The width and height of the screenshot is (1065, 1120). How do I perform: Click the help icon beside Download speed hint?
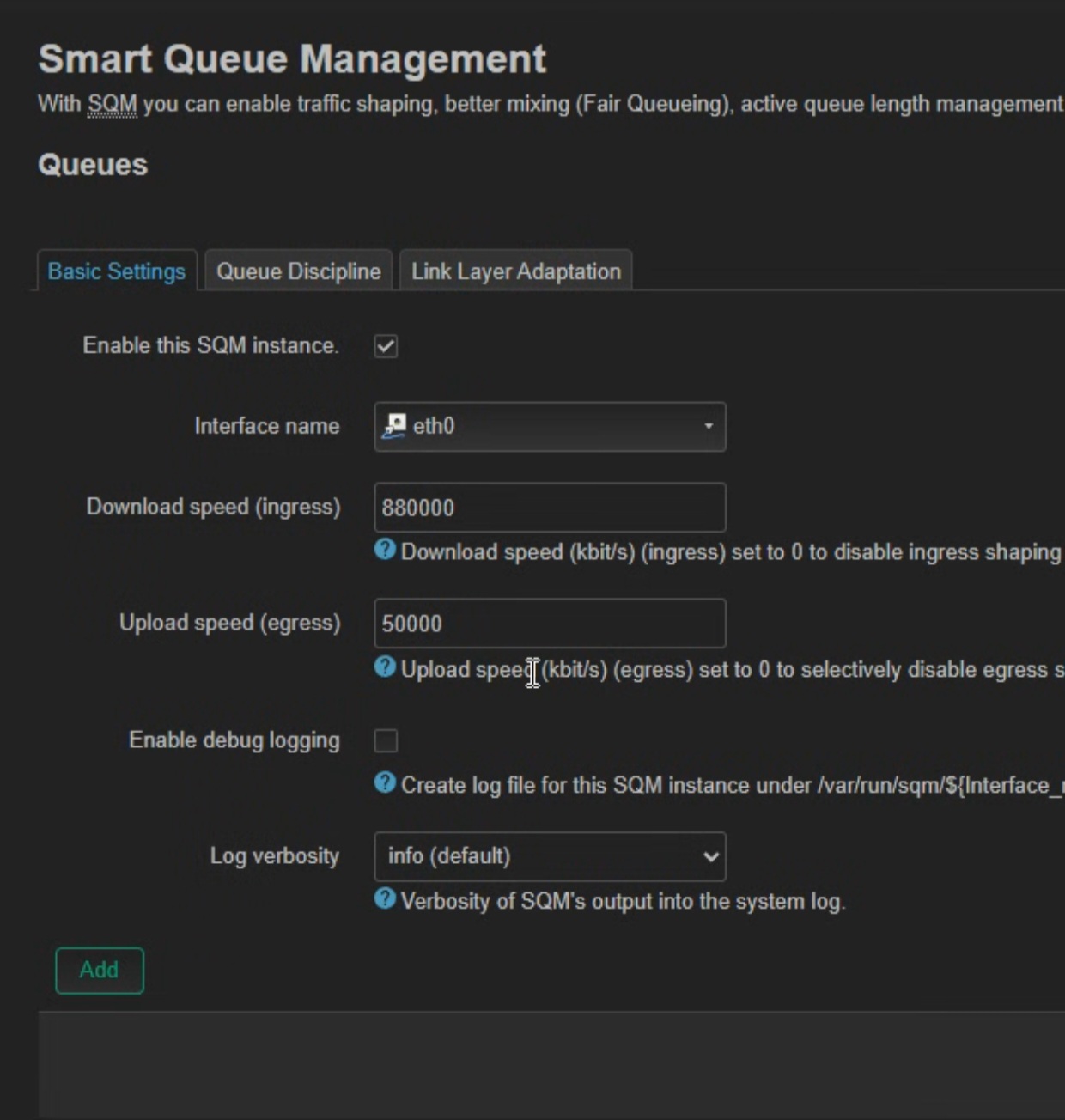click(385, 550)
